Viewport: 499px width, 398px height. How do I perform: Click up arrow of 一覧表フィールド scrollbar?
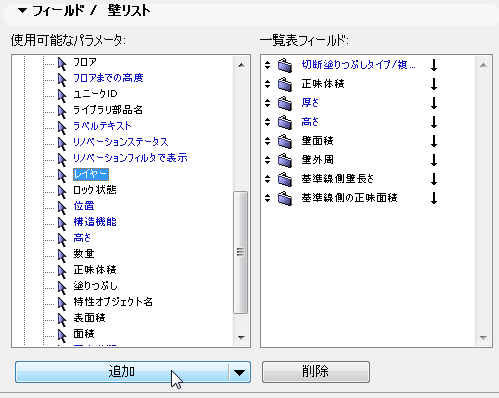pos(483,65)
